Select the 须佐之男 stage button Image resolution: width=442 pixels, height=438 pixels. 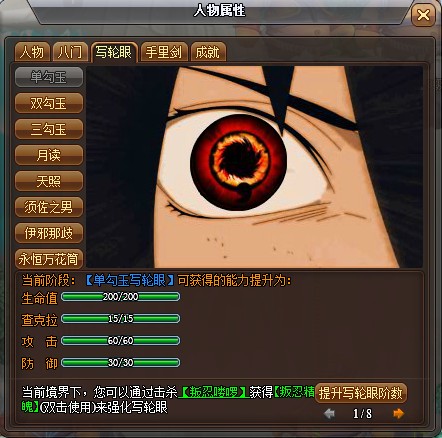[x=49, y=207]
